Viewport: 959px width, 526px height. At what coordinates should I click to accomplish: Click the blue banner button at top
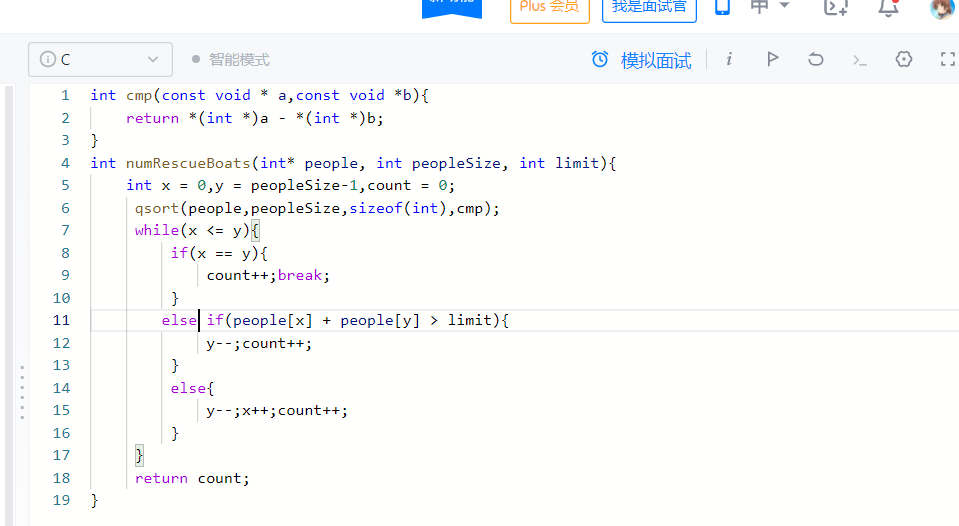452,7
